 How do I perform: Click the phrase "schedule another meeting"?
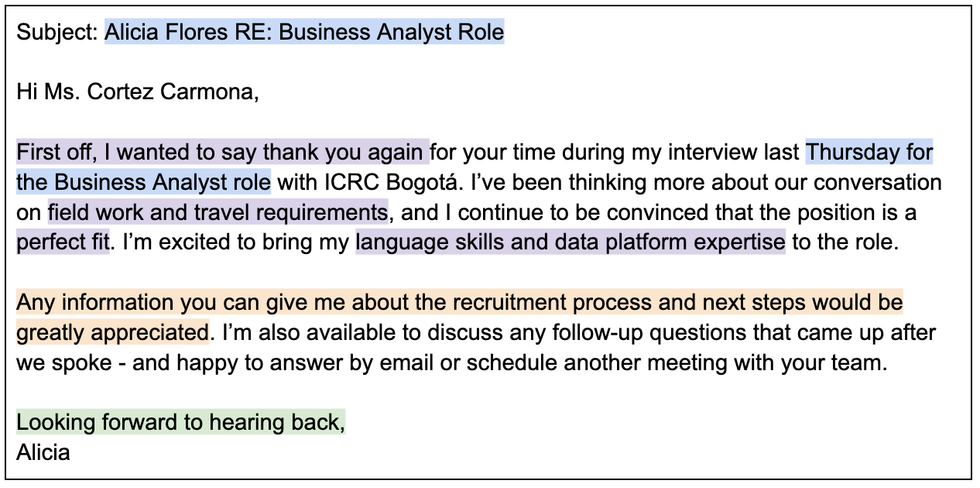tap(591, 362)
